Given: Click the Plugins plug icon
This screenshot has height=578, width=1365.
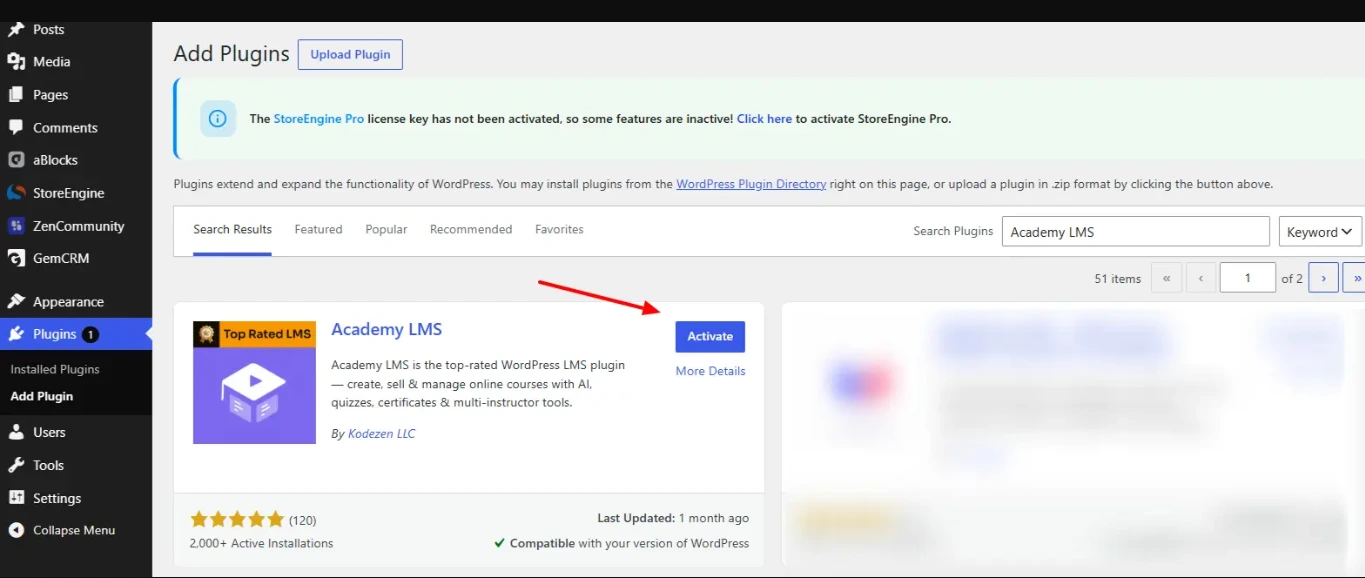Looking at the screenshot, I should pos(16,334).
